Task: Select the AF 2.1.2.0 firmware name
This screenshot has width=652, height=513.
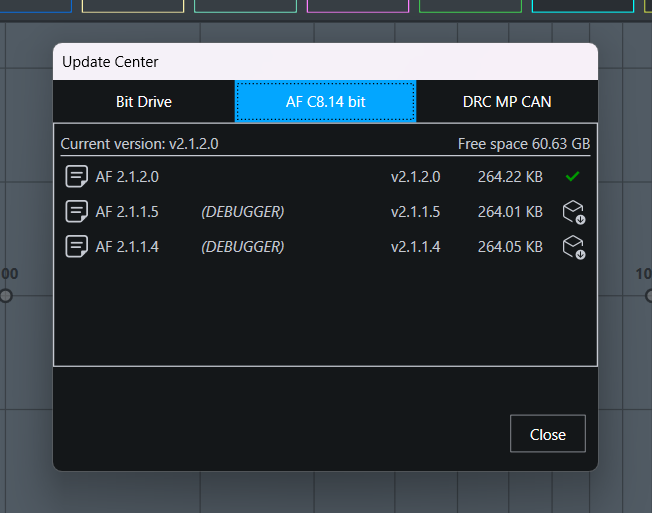Action: coord(127,177)
